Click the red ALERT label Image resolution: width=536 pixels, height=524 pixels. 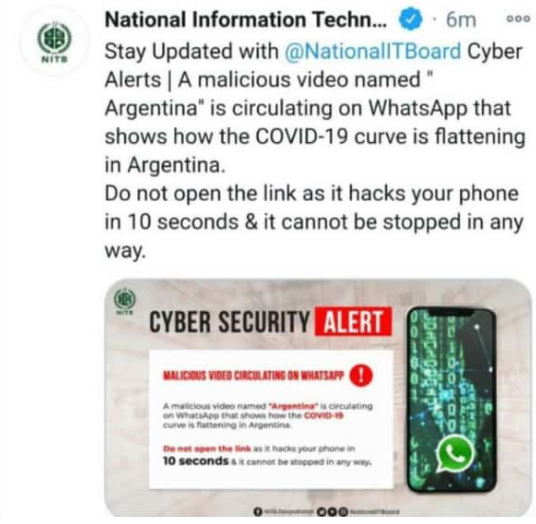click(353, 322)
